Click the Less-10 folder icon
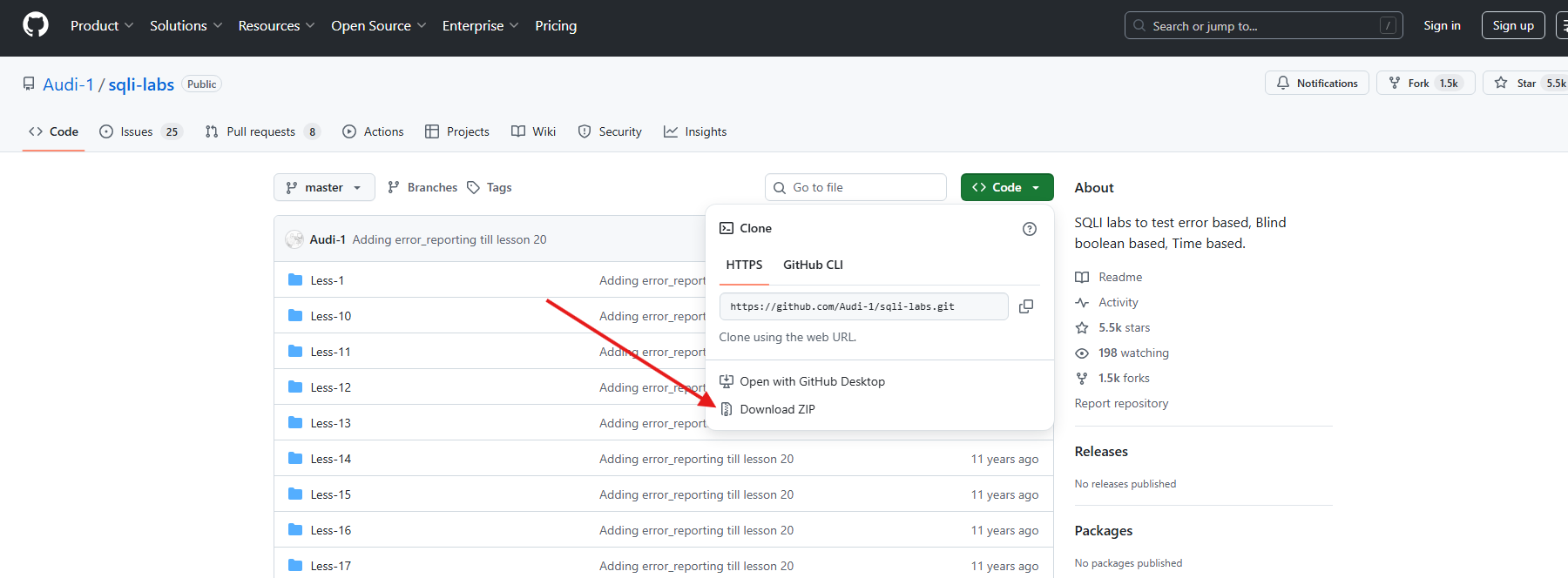The image size is (1568, 578). 295,315
